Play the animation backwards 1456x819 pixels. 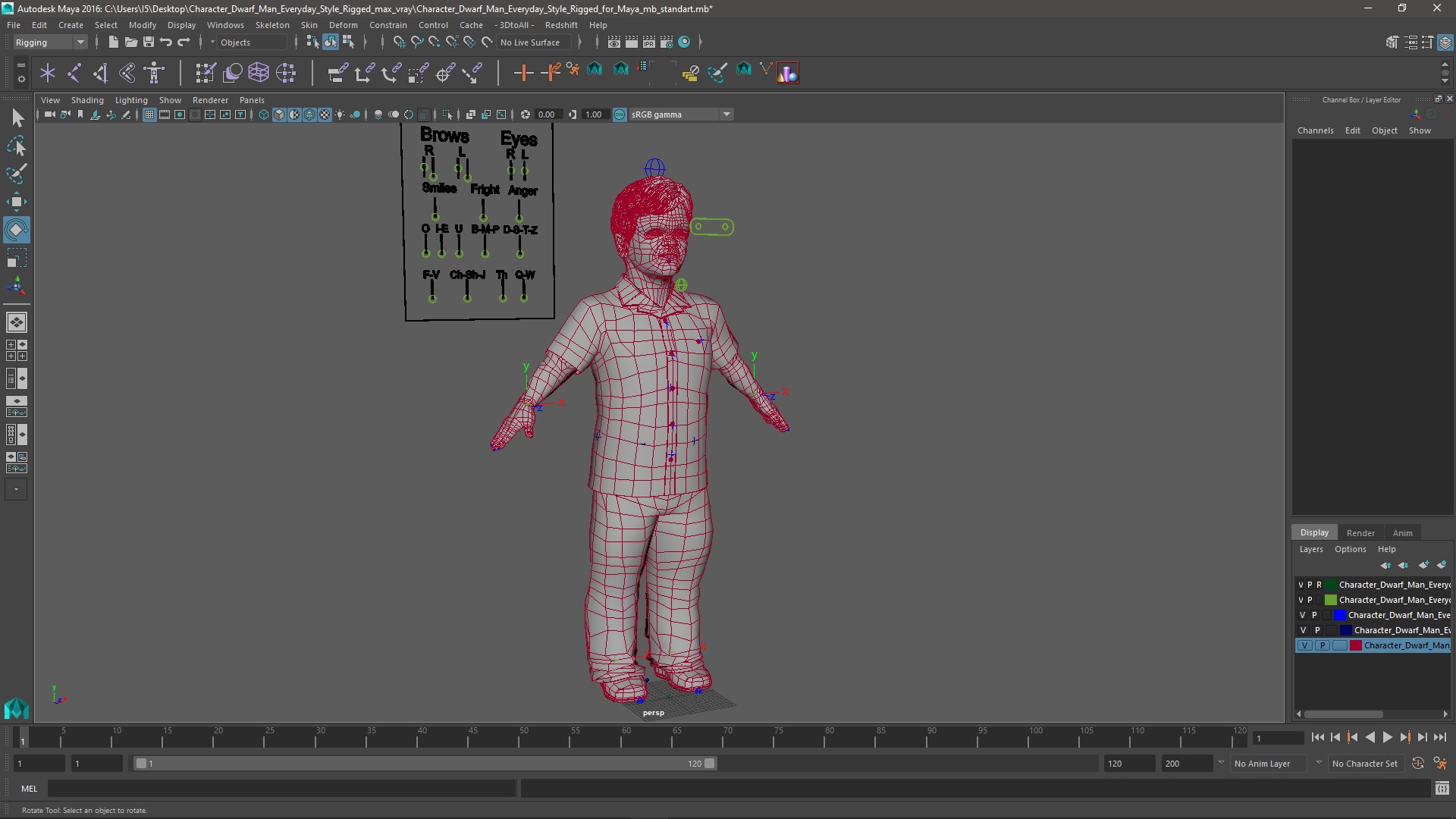[1370, 738]
